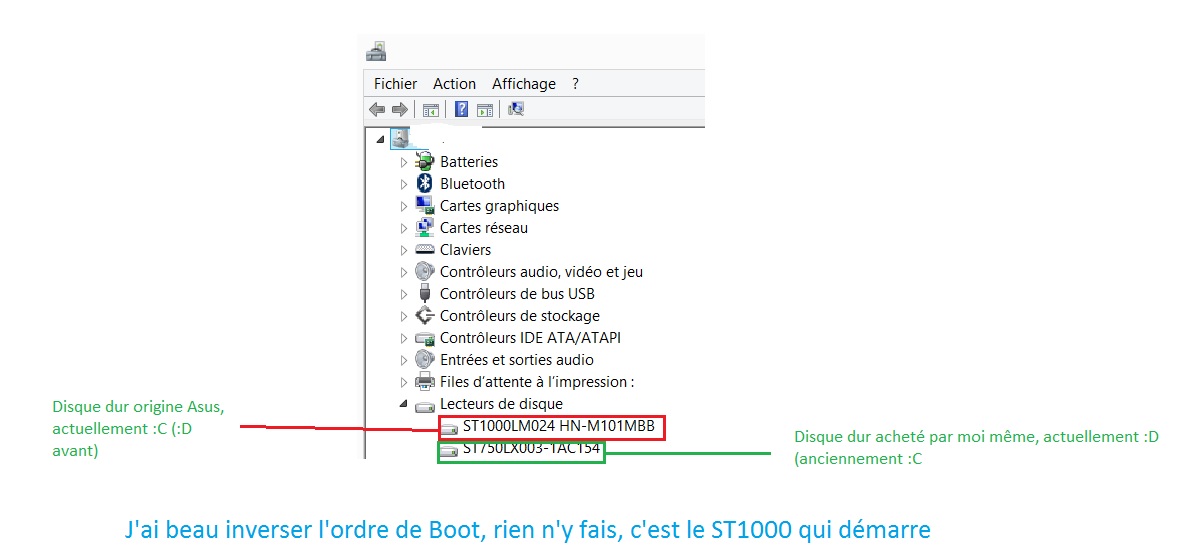Image resolution: width=1188 pixels, height=547 pixels.
Task: Open the Affichage menu
Action: pos(524,84)
